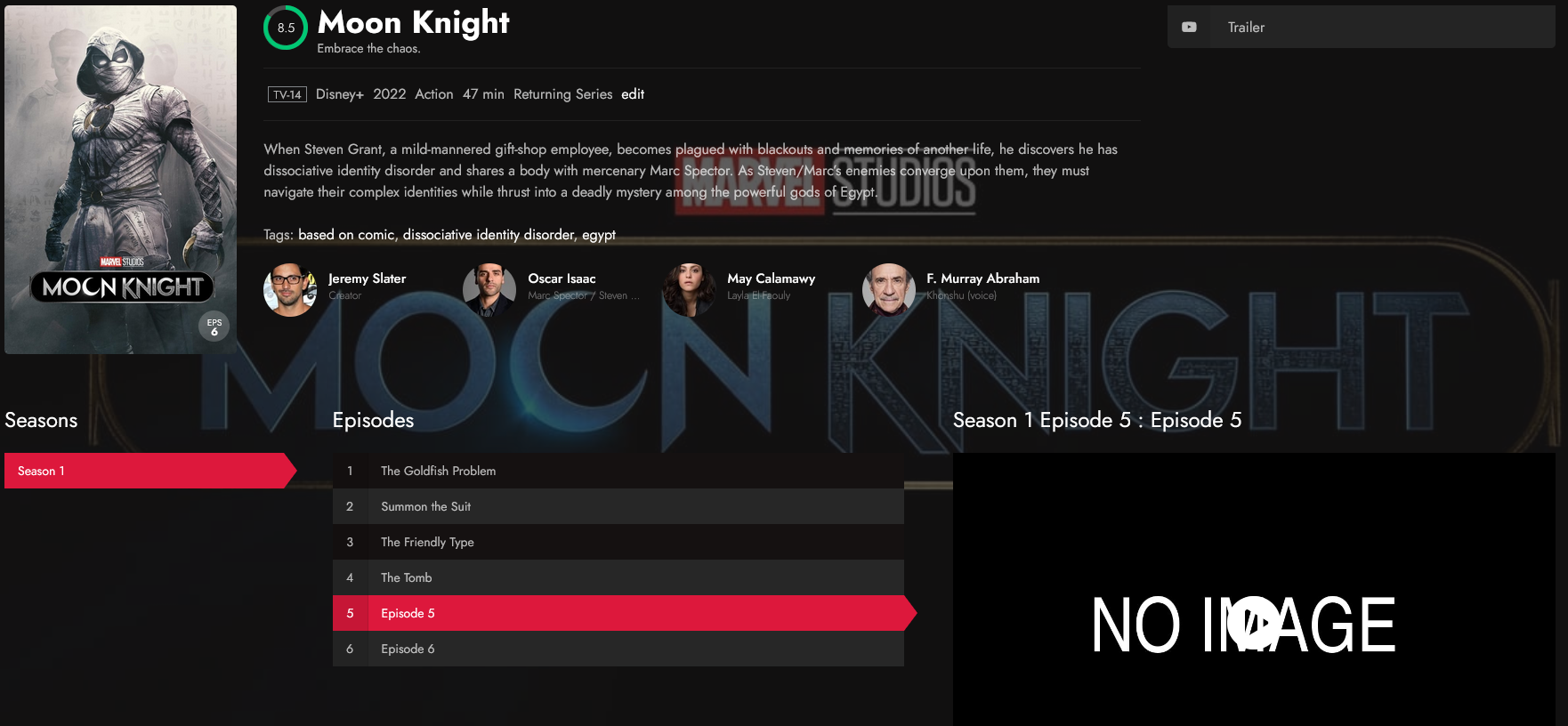Click the 8.5 rating circle
1568x726 pixels.
(286, 28)
